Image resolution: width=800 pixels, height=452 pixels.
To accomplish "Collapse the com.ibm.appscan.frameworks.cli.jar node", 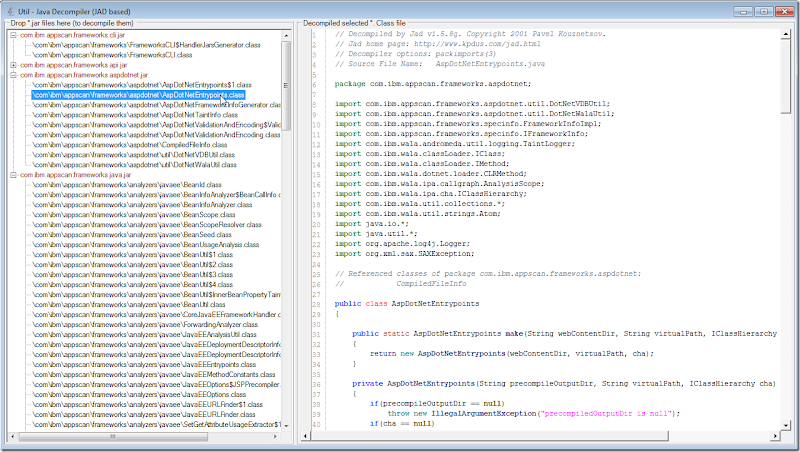I will click(x=13, y=35).
